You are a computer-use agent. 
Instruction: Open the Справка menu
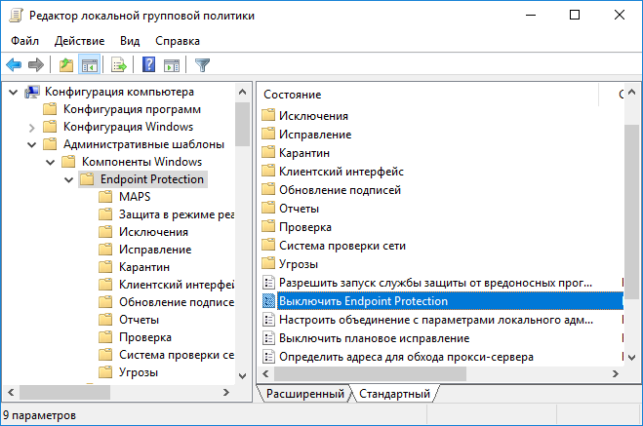(177, 41)
